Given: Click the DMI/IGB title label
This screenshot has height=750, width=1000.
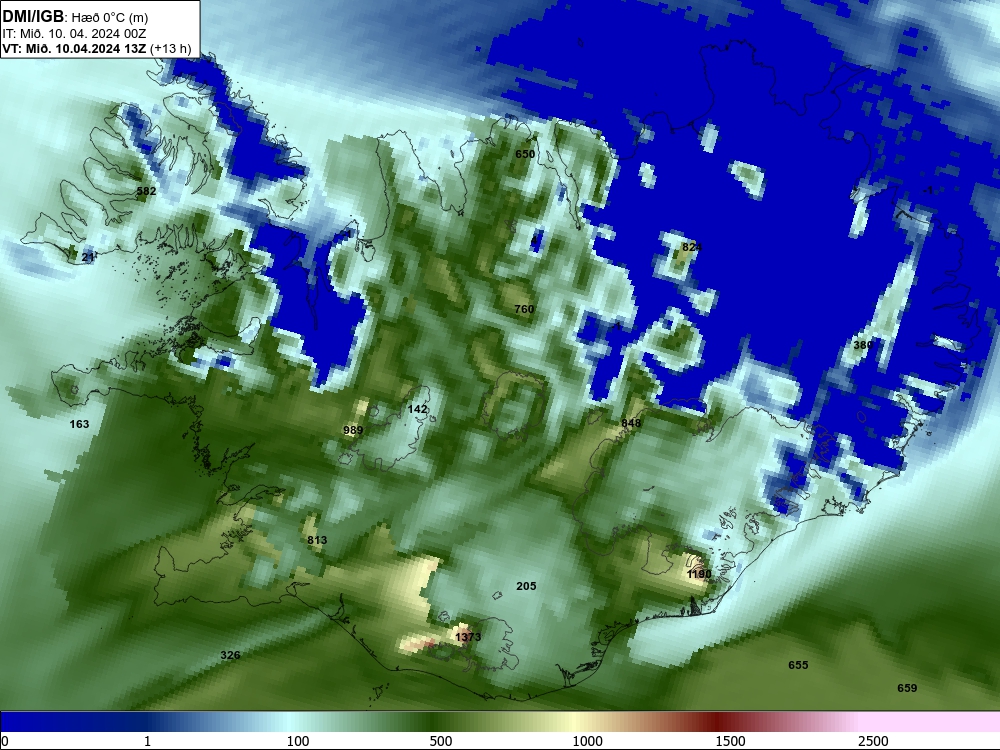Looking at the screenshot, I should pos(33,15).
